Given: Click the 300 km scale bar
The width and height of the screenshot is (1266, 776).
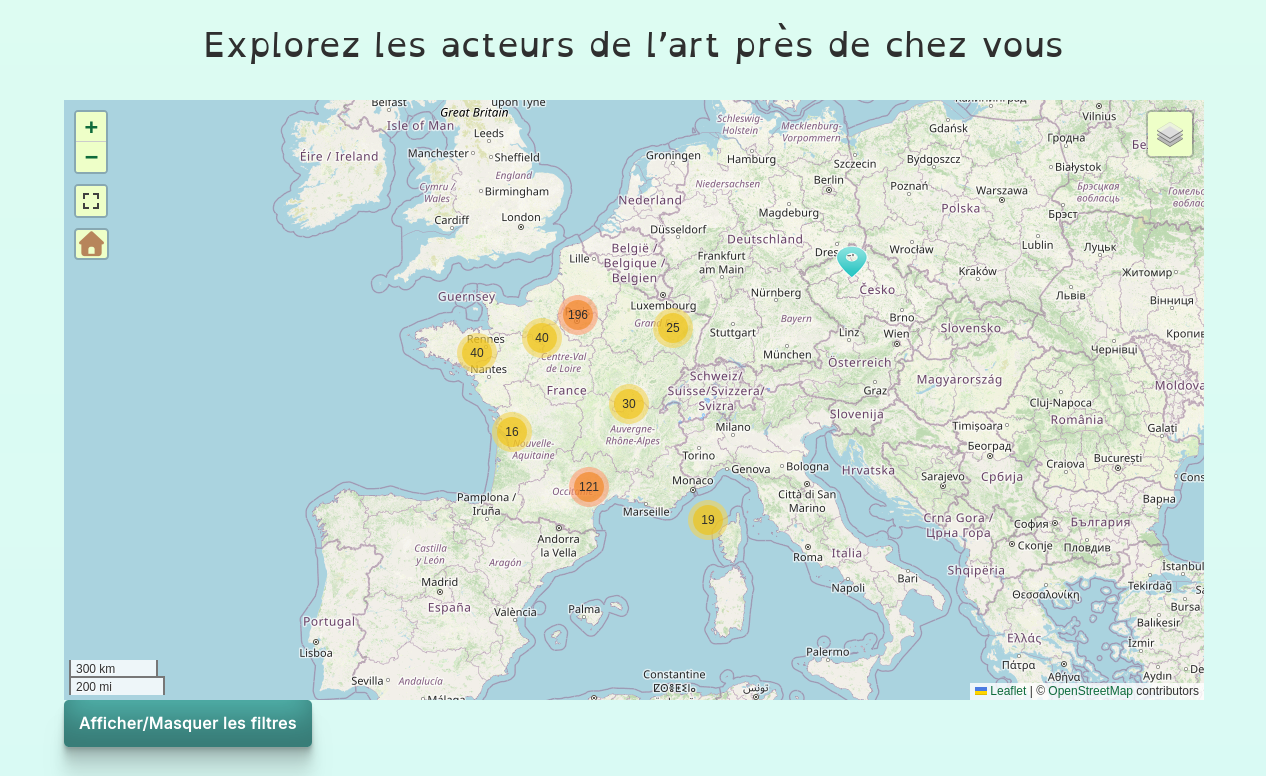Looking at the screenshot, I should [113, 668].
